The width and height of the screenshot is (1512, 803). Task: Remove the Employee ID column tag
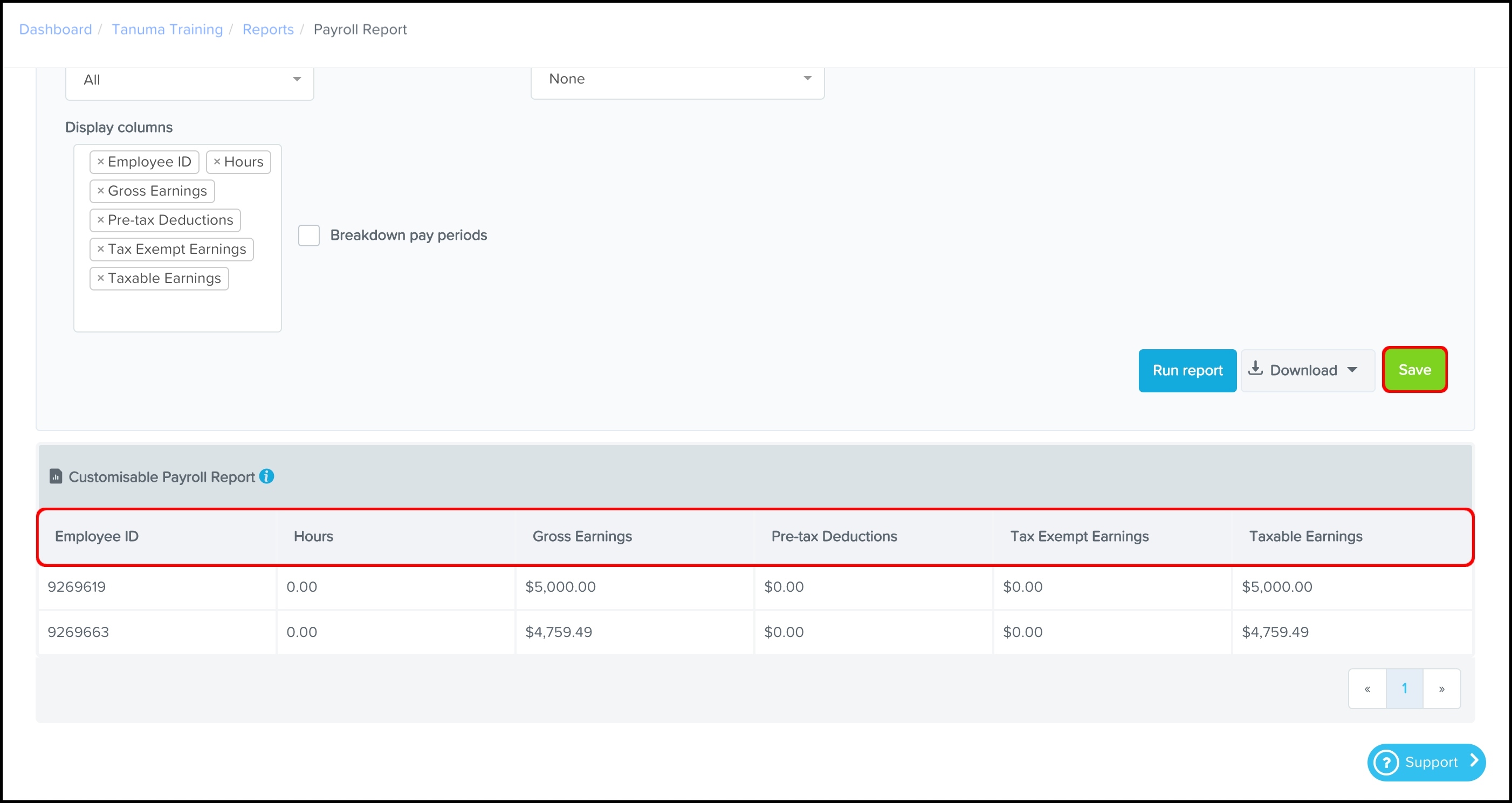100,162
